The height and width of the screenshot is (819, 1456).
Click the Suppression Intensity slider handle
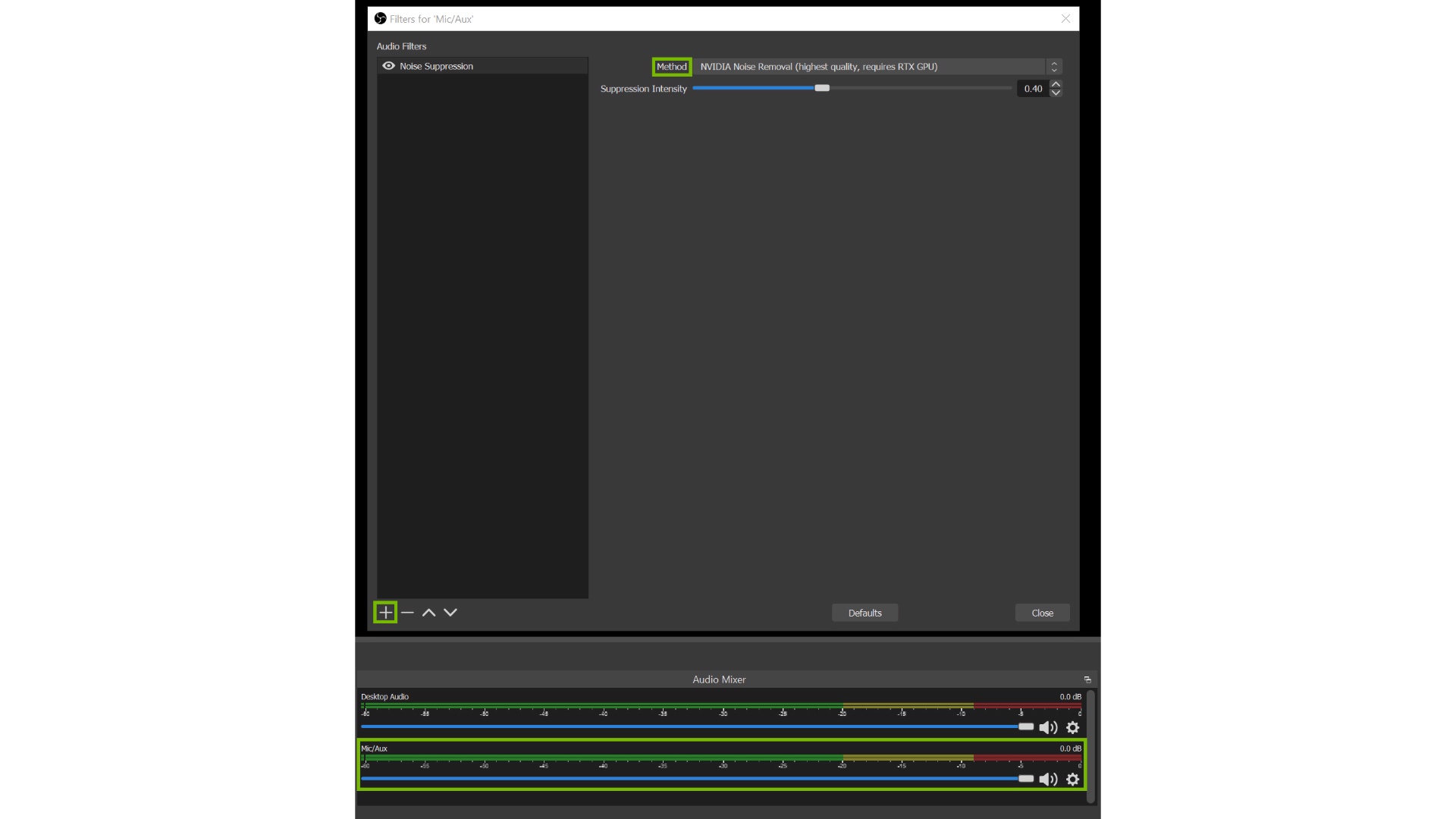point(822,88)
